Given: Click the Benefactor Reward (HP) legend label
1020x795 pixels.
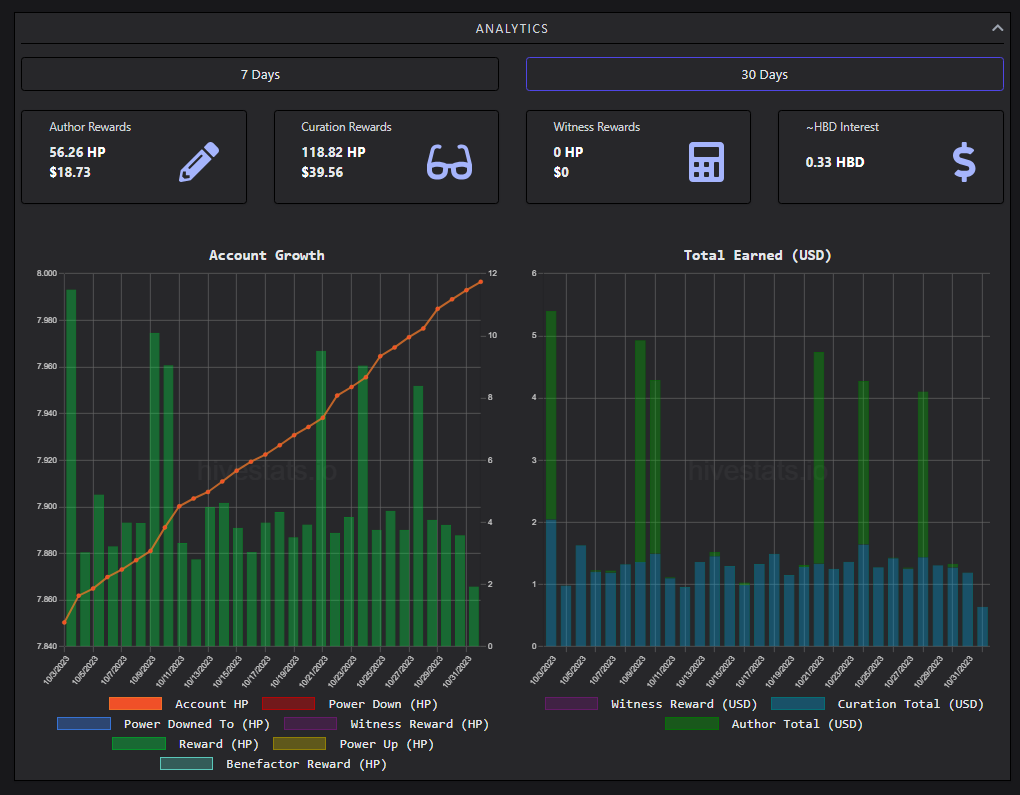Looking at the screenshot, I should (306, 764).
